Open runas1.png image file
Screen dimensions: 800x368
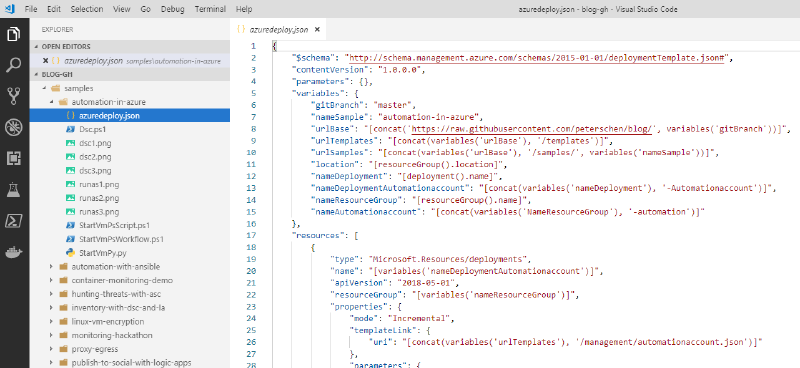coord(130,184)
